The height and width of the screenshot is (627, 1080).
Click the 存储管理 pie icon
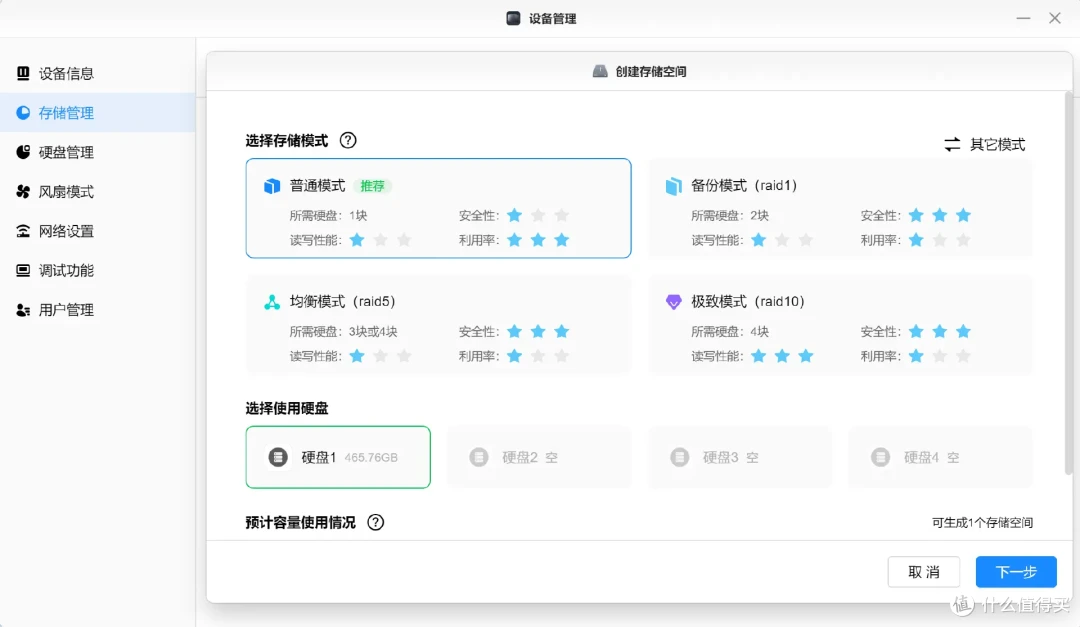[23, 112]
